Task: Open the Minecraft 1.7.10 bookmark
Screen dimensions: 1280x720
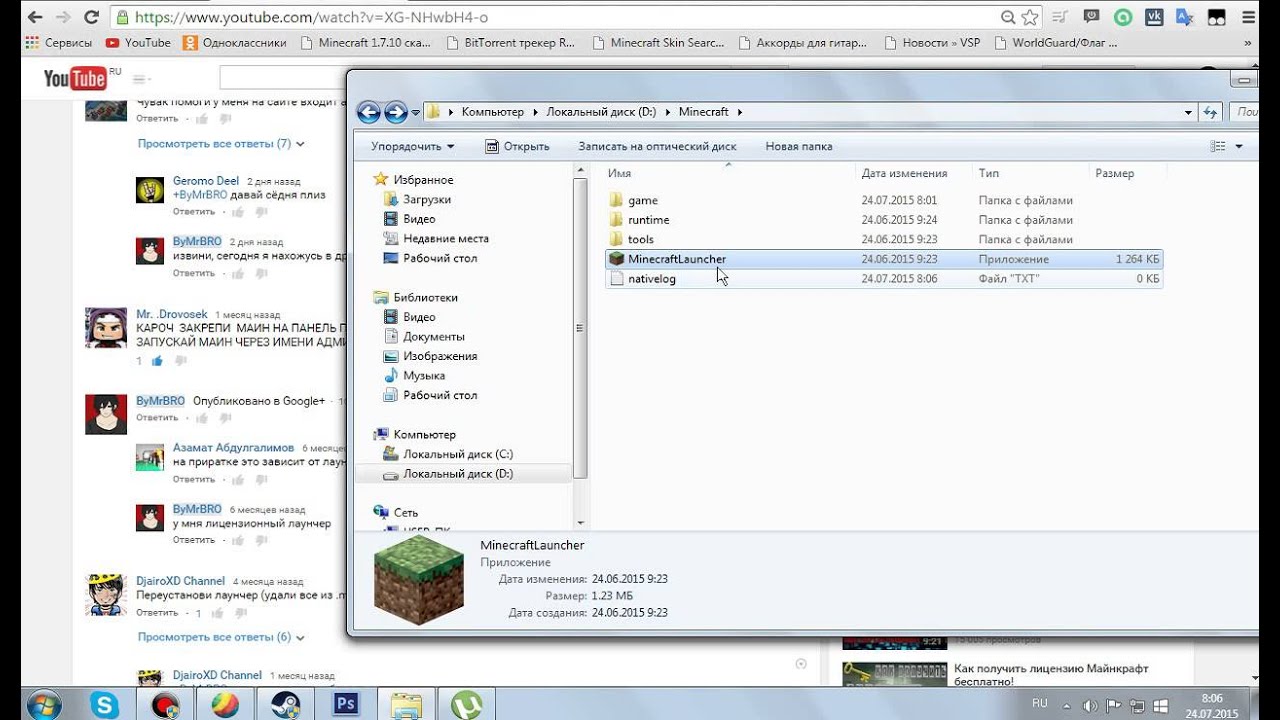Action: click(365, 43)
